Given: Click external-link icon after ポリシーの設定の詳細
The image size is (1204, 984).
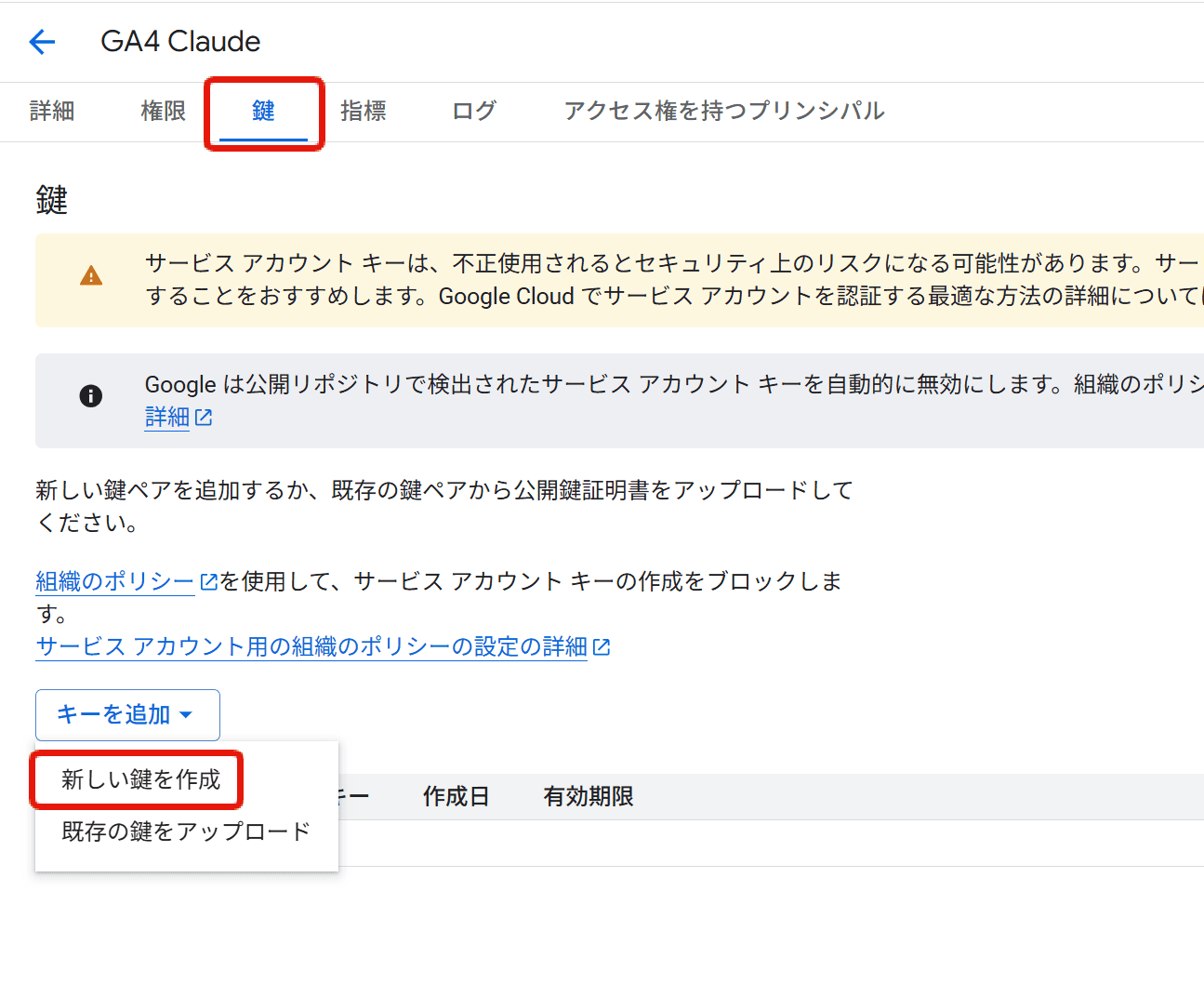Looking at the screenshot, I should click(602, 647).
